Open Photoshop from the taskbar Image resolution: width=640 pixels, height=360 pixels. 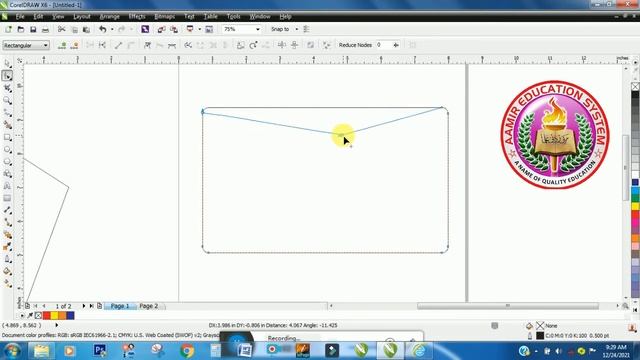point(100,351)
